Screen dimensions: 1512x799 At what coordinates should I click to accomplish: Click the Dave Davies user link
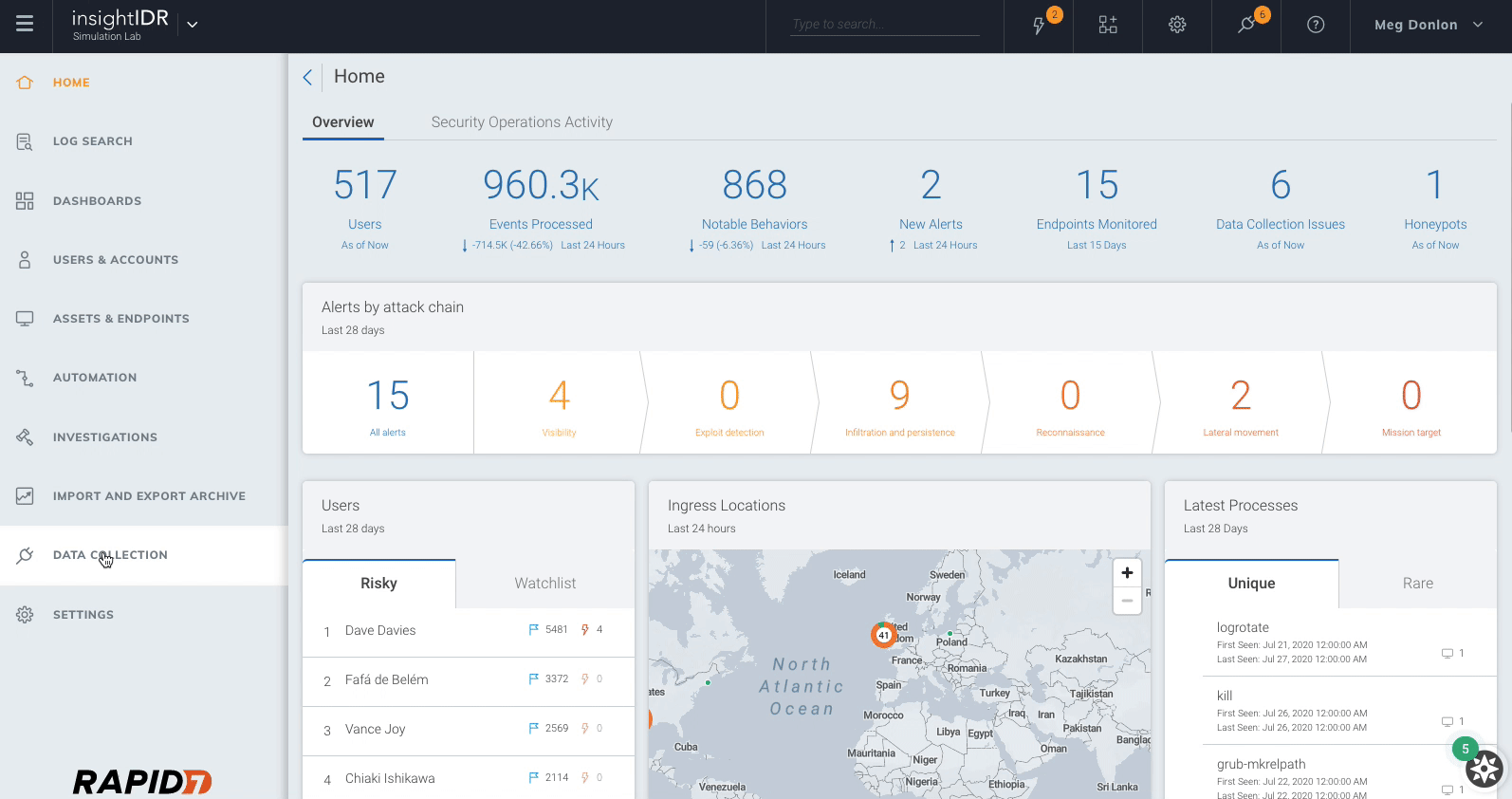(380, 631)
